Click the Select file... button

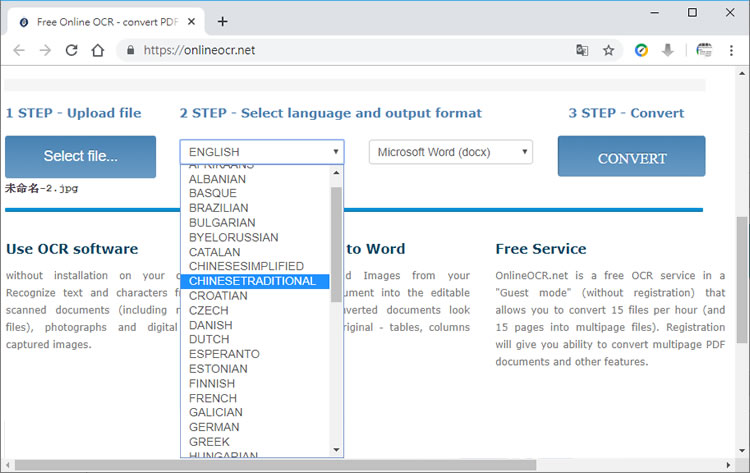coord(80,157)
